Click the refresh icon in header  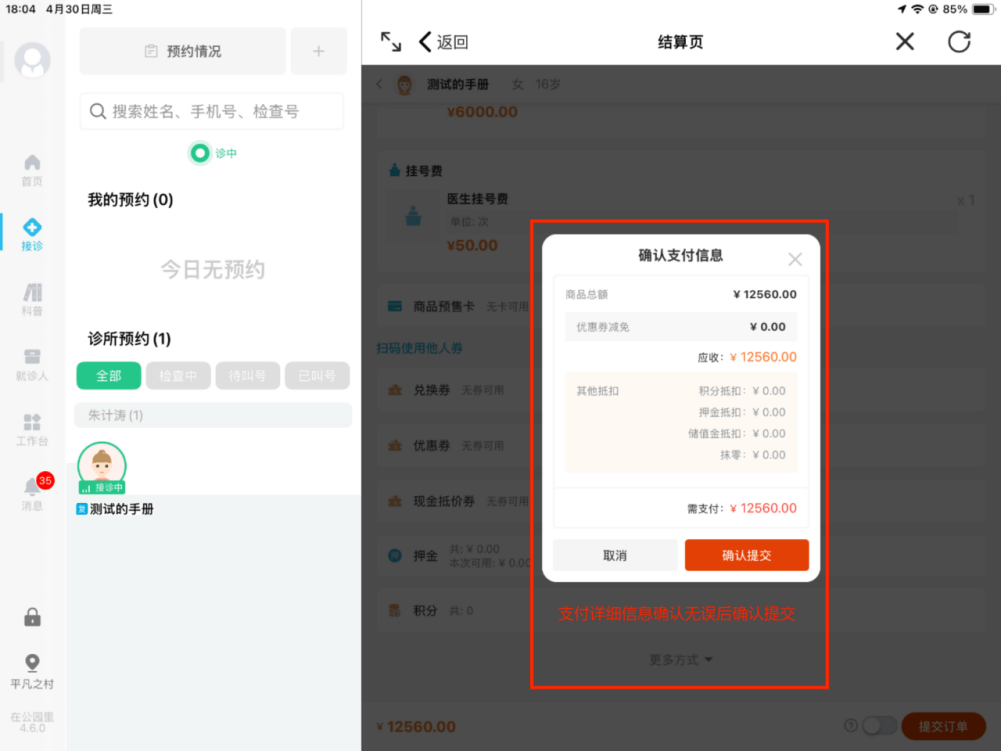[959, 41]
